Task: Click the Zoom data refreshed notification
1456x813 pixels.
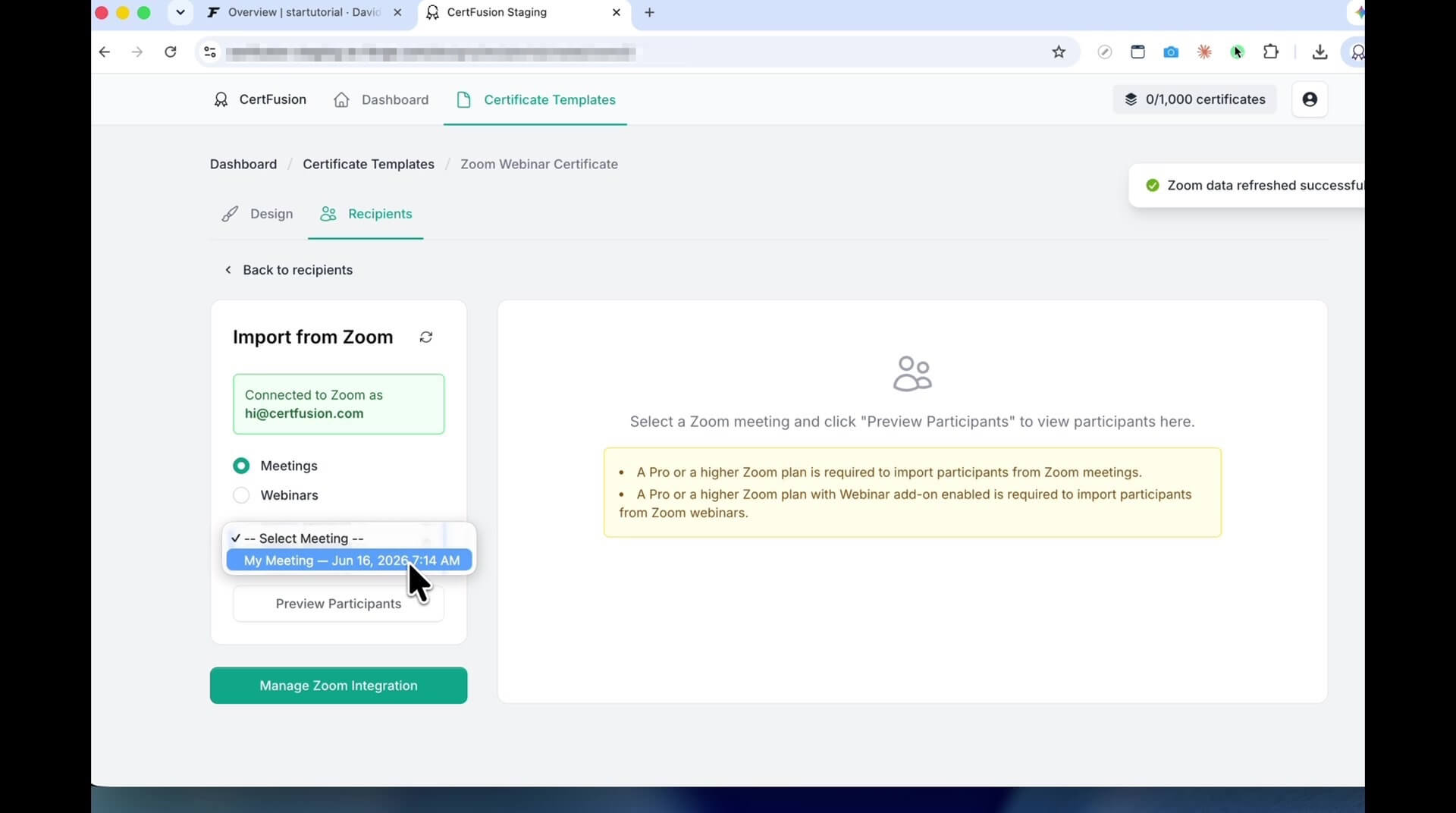Action: (x=1247, y=185)
